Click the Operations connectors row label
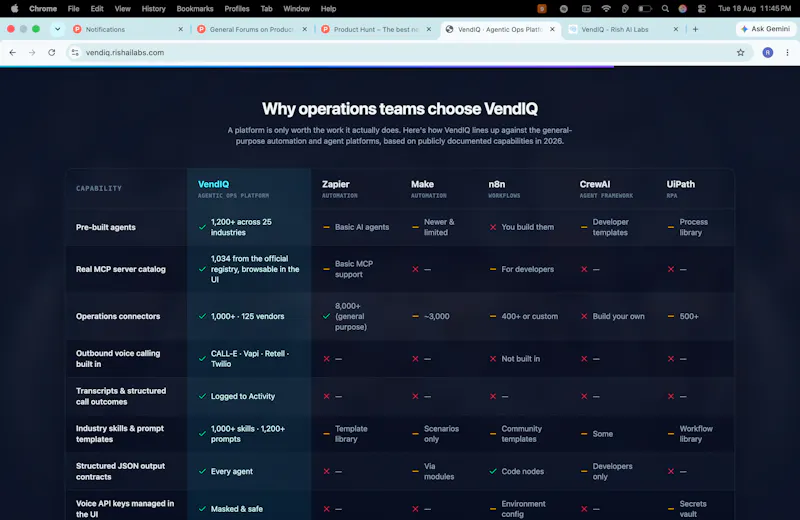Screen dimensions: 800x520 [x=118, y=316]
